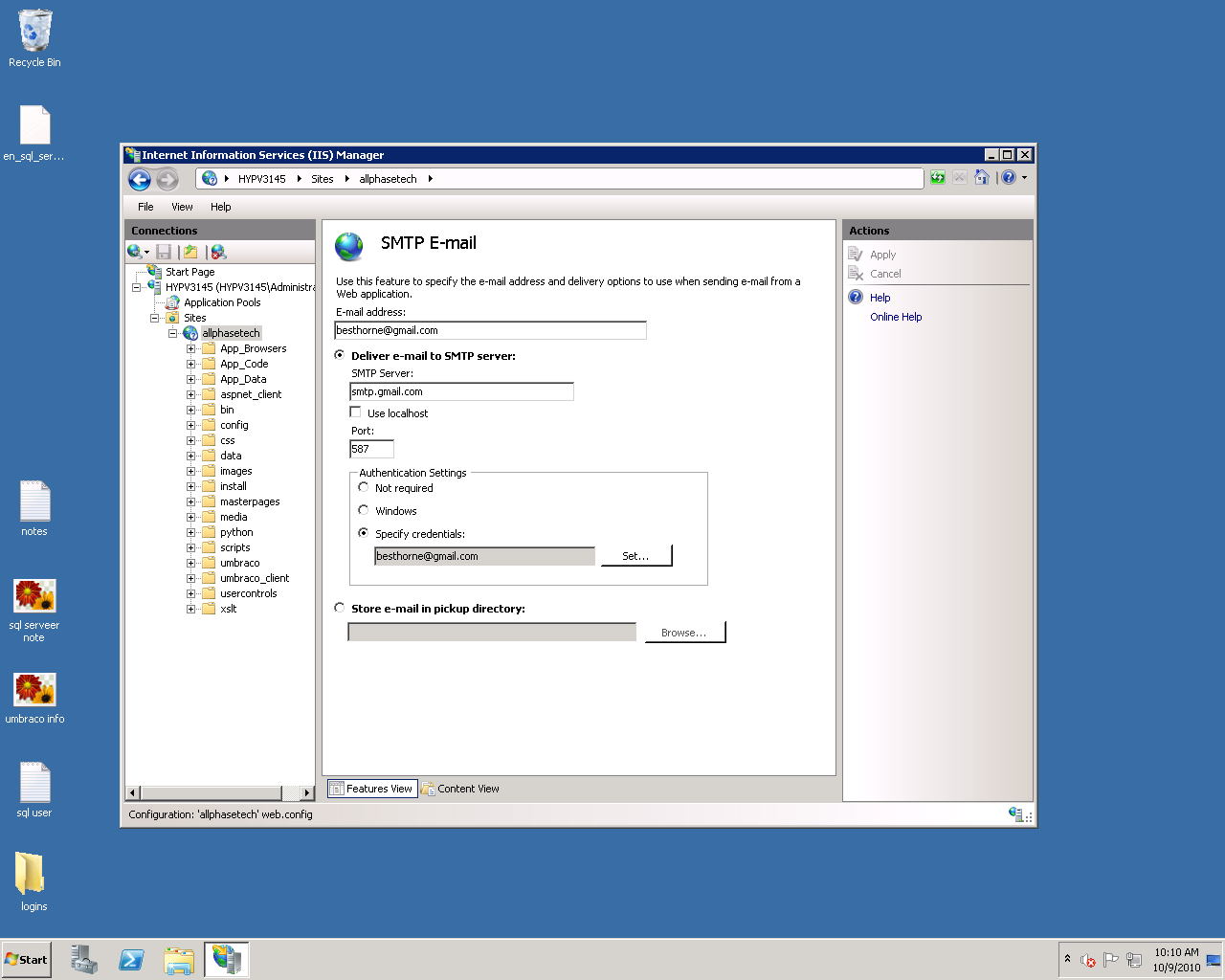Viewport: 1225px width, 980px height.
Task: Collapse the allphasetech site node
Action: pos(172,333)
